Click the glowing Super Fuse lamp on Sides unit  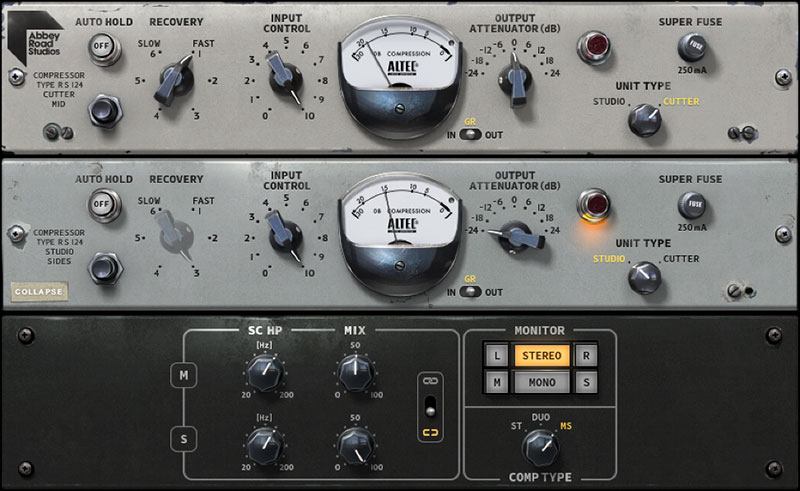click(594, 205)
